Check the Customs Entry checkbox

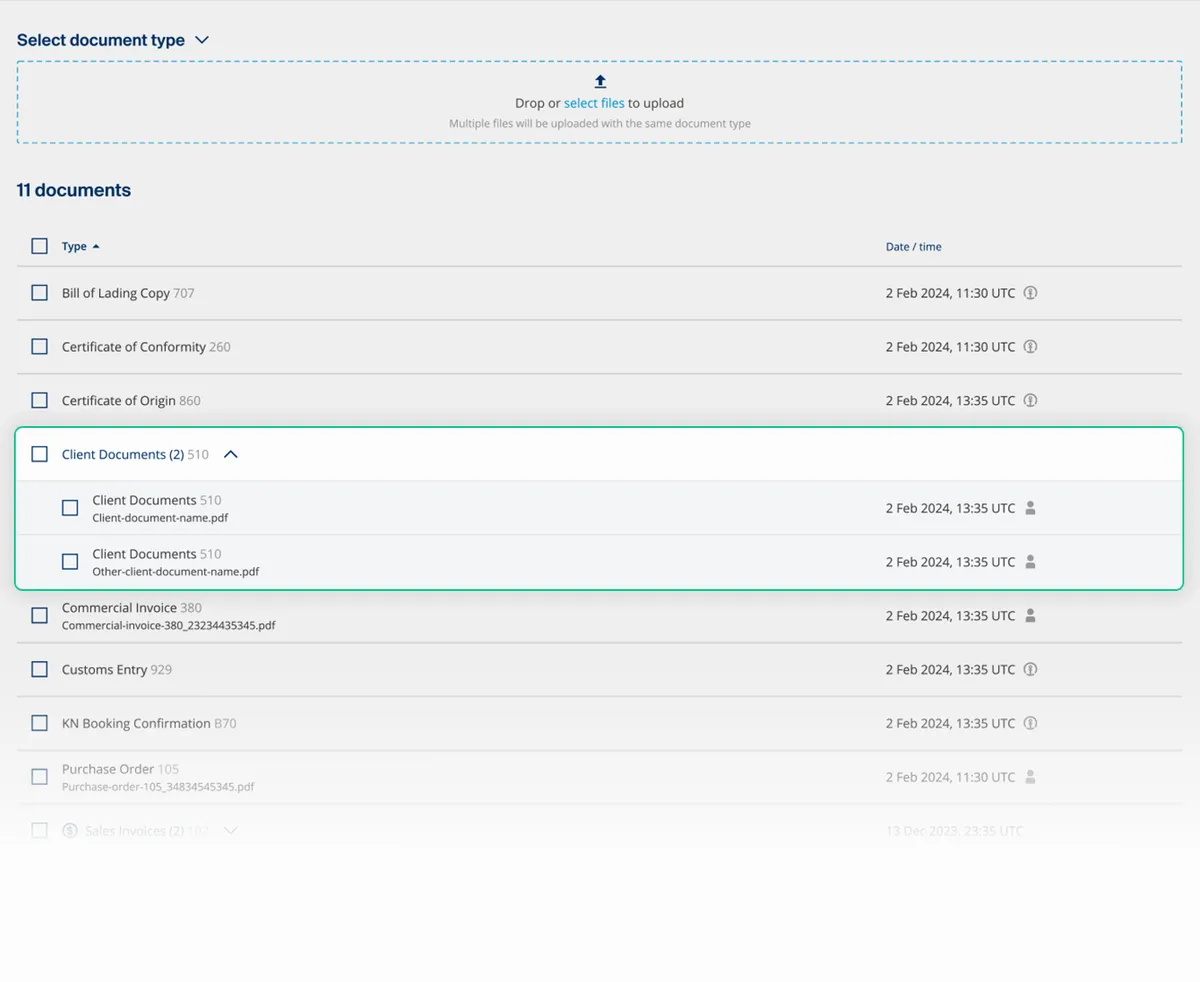[39, 669]
